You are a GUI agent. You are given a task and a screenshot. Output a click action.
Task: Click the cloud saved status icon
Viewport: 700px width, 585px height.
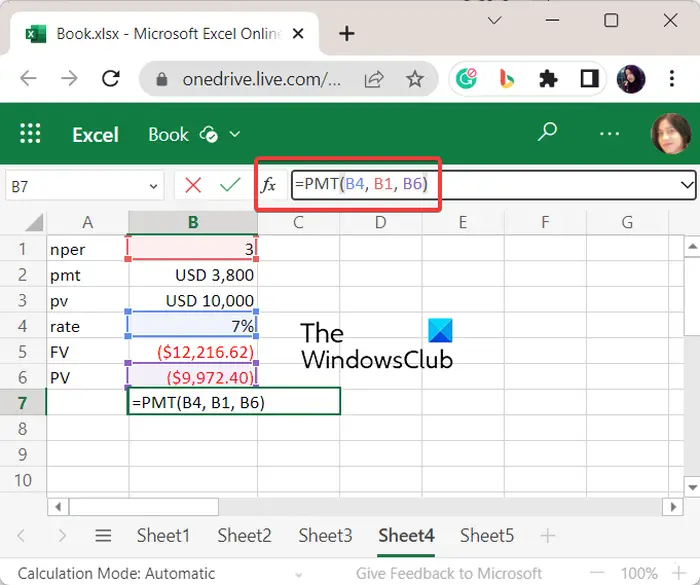click(x=208, y=134)
